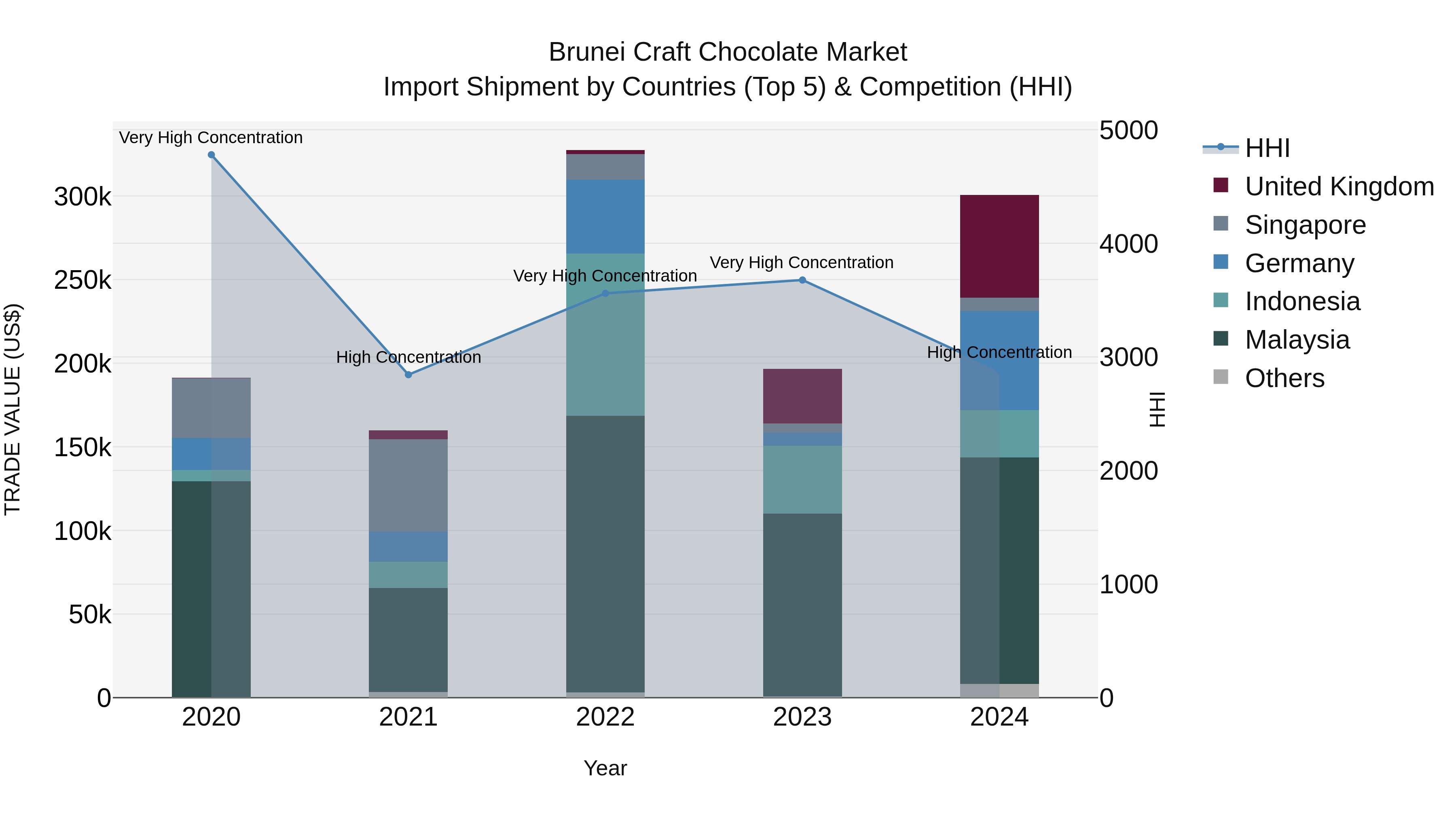
Task: Click the 2021 High Concentration annotation
Action: [x=408, y=357]
